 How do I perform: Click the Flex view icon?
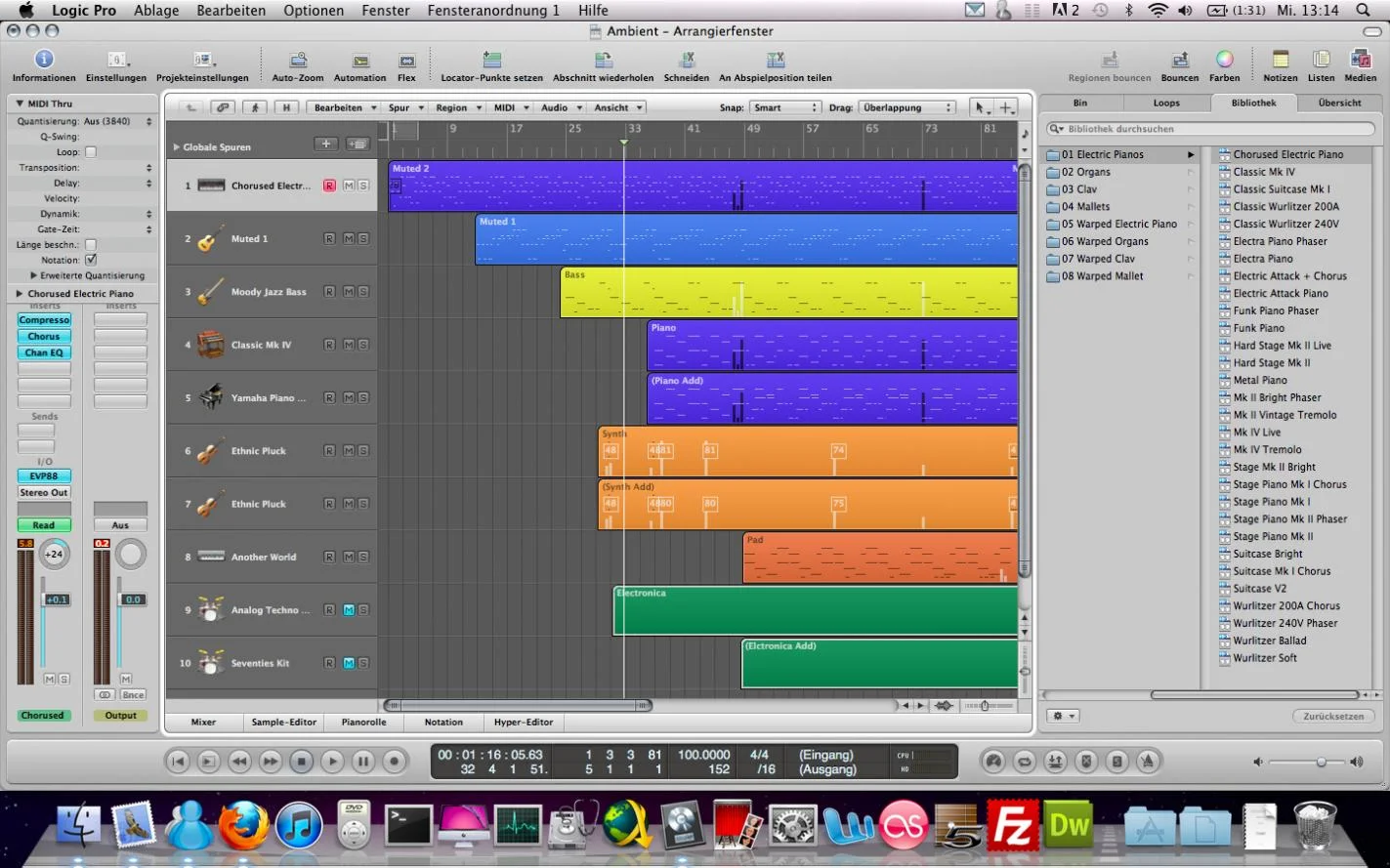coord(406,61)
